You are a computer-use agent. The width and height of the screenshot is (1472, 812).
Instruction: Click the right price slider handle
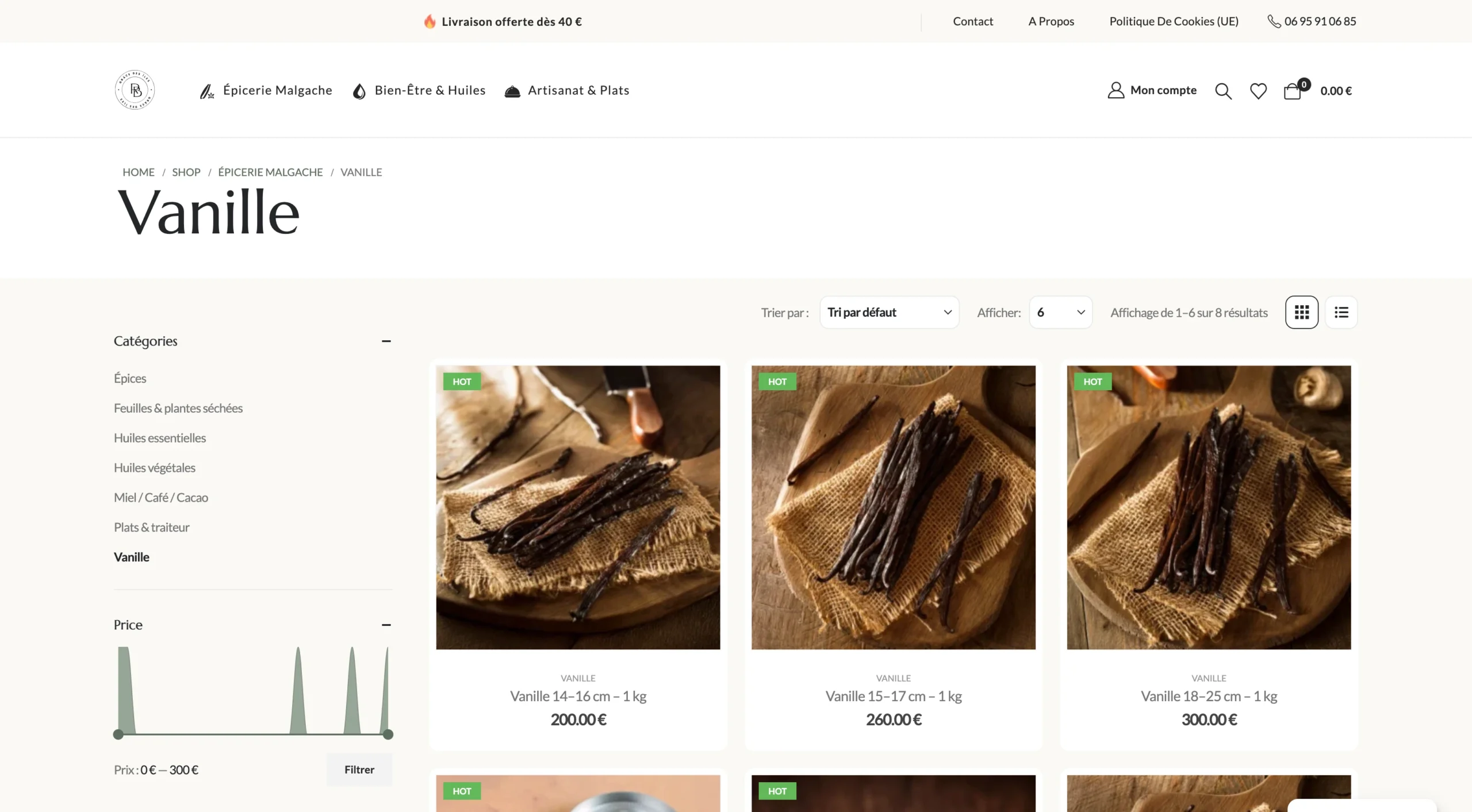point(388,734)
